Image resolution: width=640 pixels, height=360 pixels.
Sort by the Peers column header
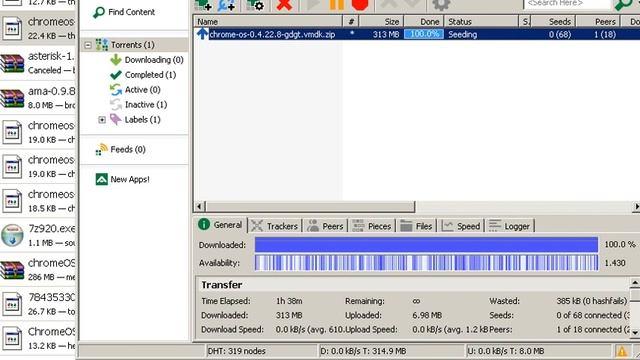pos(598,22)
